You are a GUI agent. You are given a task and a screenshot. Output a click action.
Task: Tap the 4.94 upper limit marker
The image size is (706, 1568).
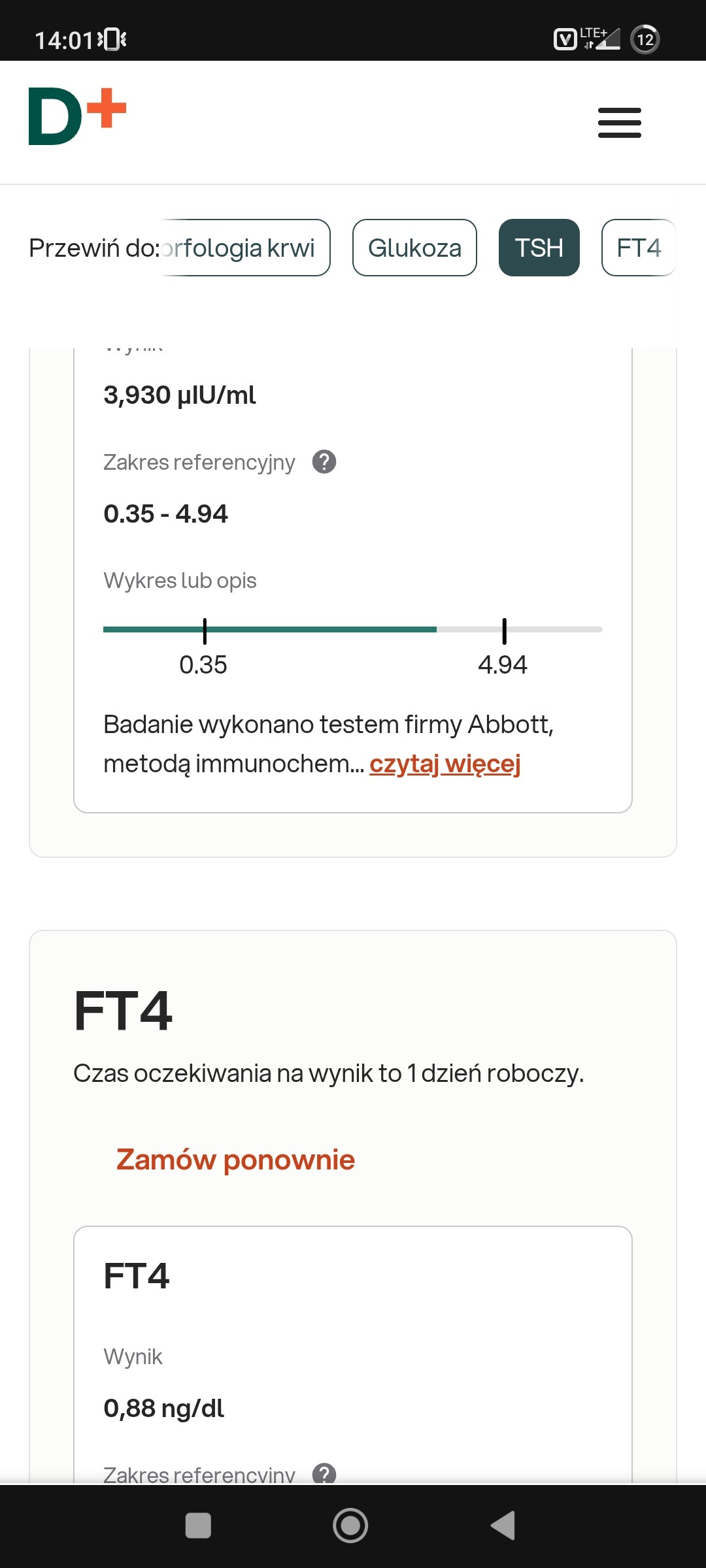pyautogui.click(x=504, y=631)
